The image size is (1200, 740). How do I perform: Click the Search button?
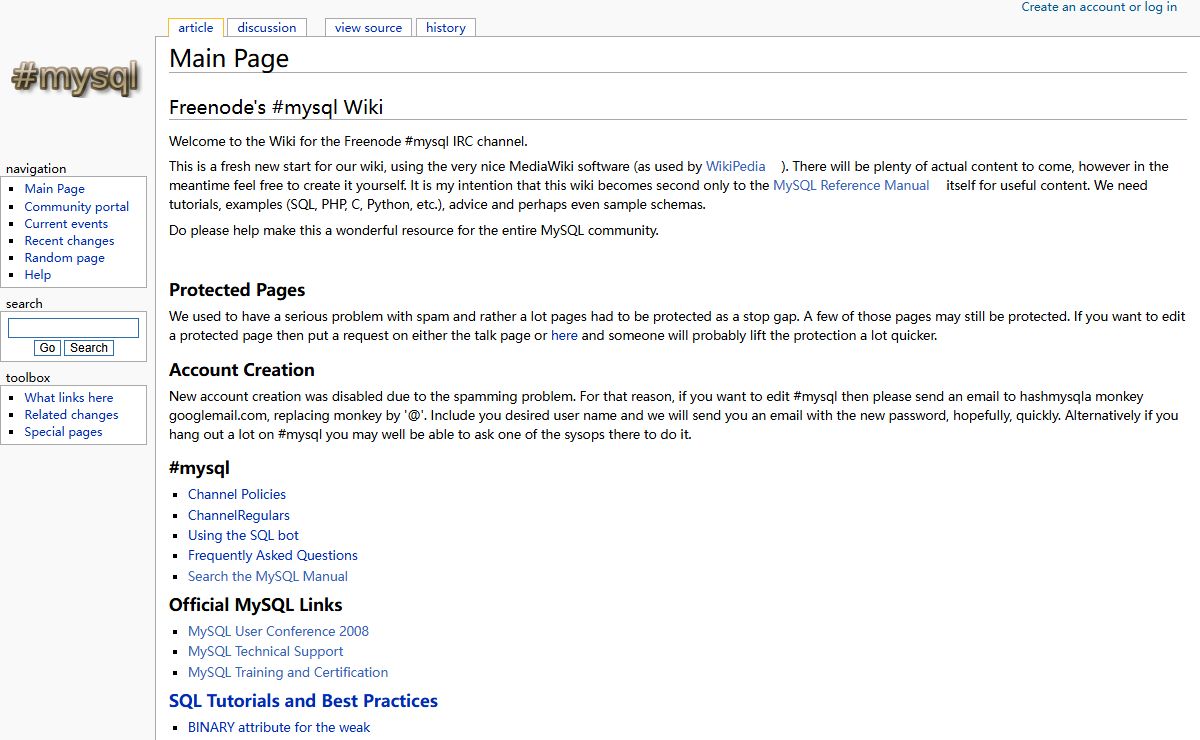(89, 348)
